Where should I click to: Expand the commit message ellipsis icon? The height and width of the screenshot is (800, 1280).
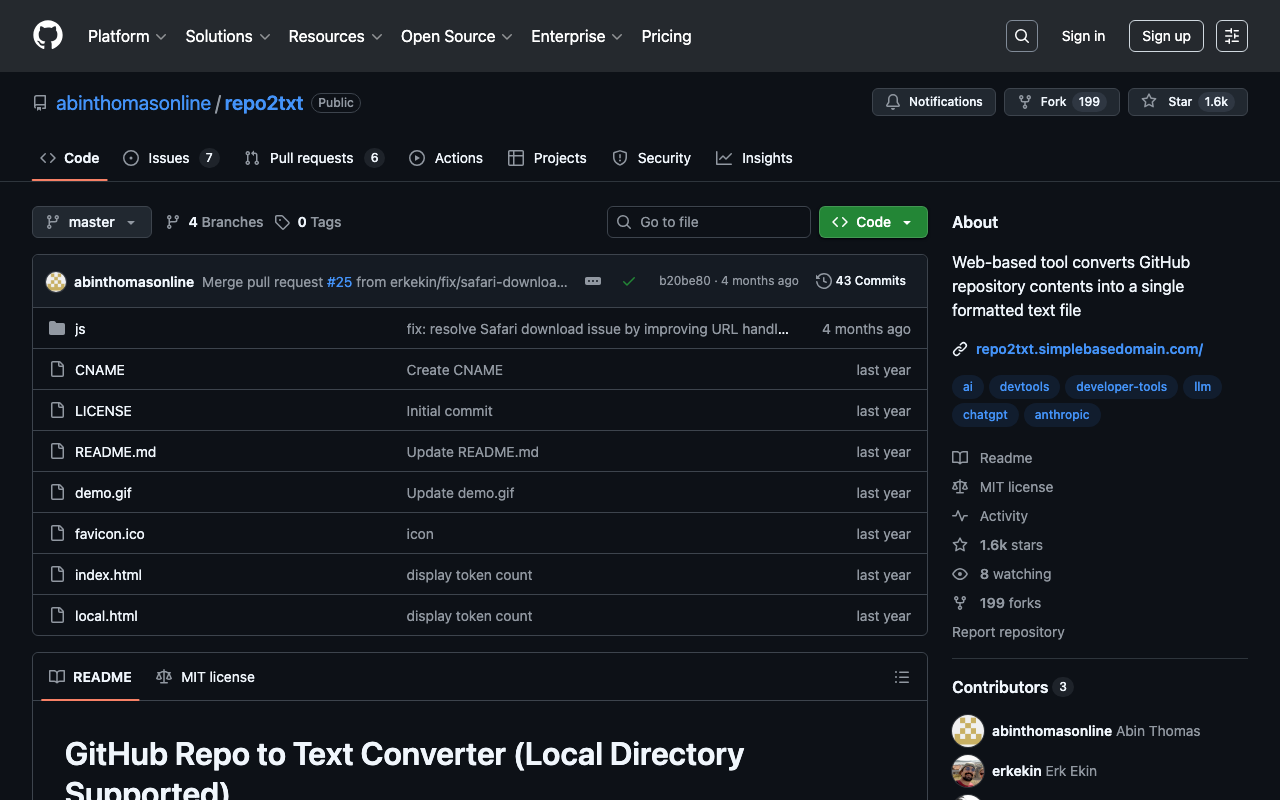point(593,281)
